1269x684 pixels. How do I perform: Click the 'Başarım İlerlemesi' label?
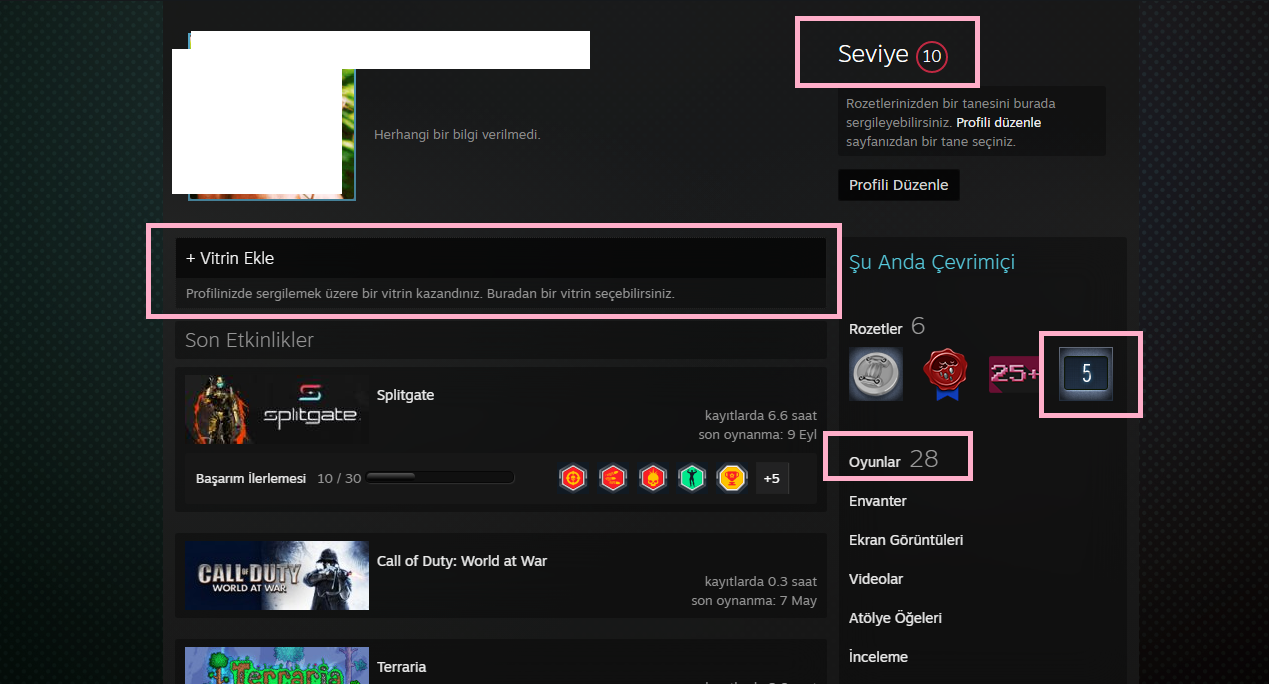pos(251,479)
